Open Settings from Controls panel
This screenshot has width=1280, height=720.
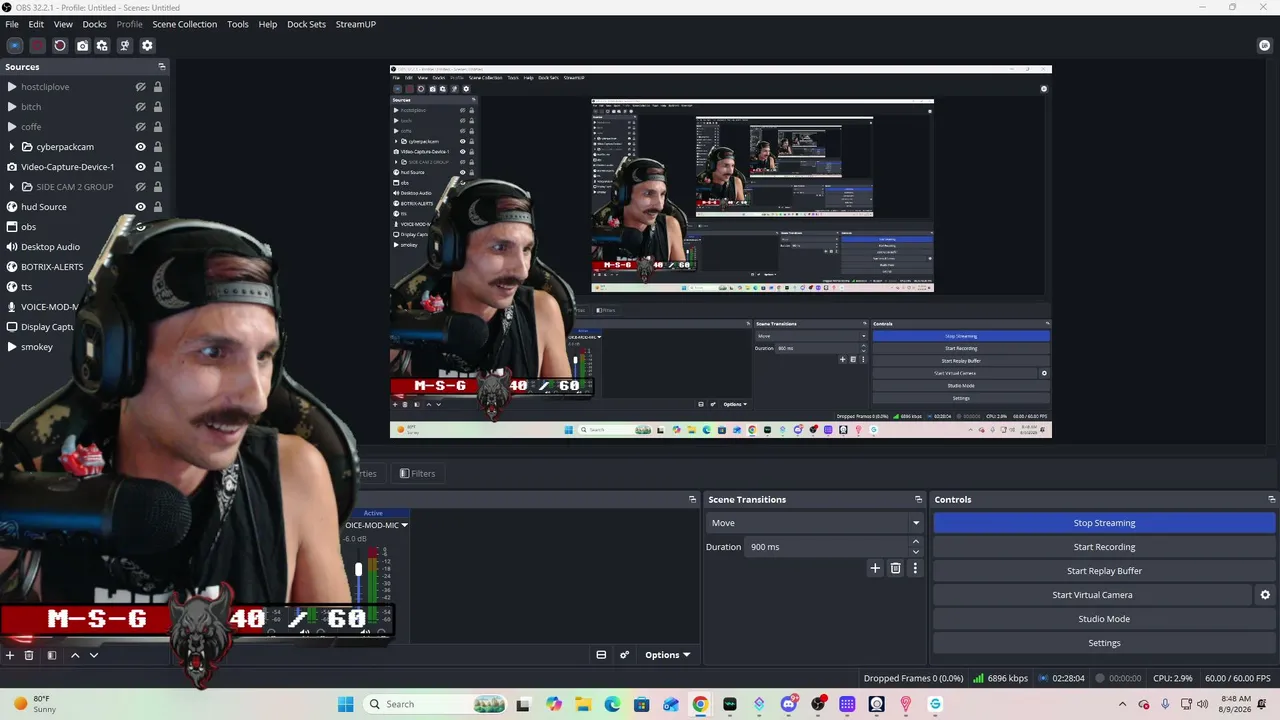(x=1104, y=643)
